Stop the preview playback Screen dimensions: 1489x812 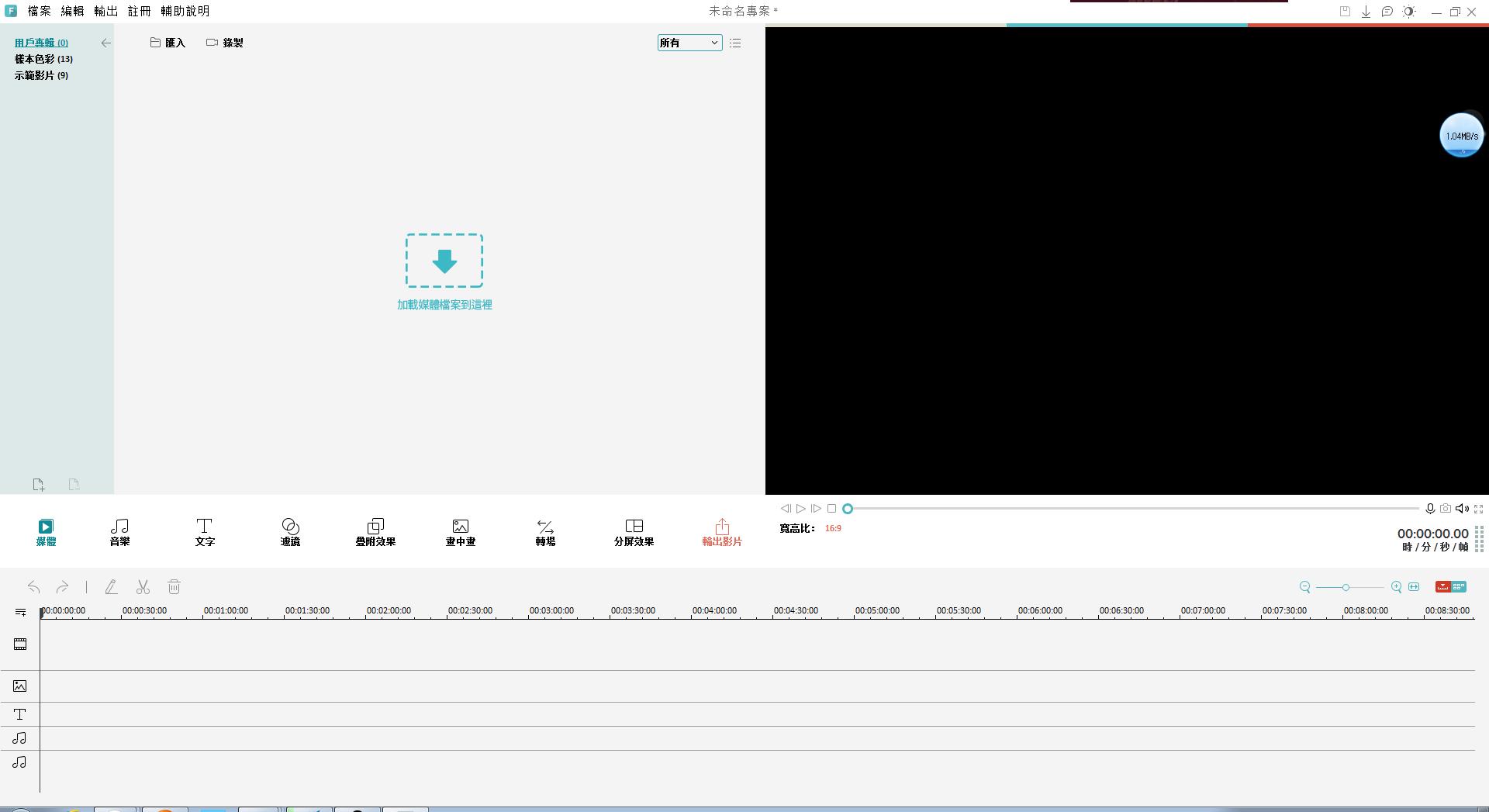[x=831, y=509]
